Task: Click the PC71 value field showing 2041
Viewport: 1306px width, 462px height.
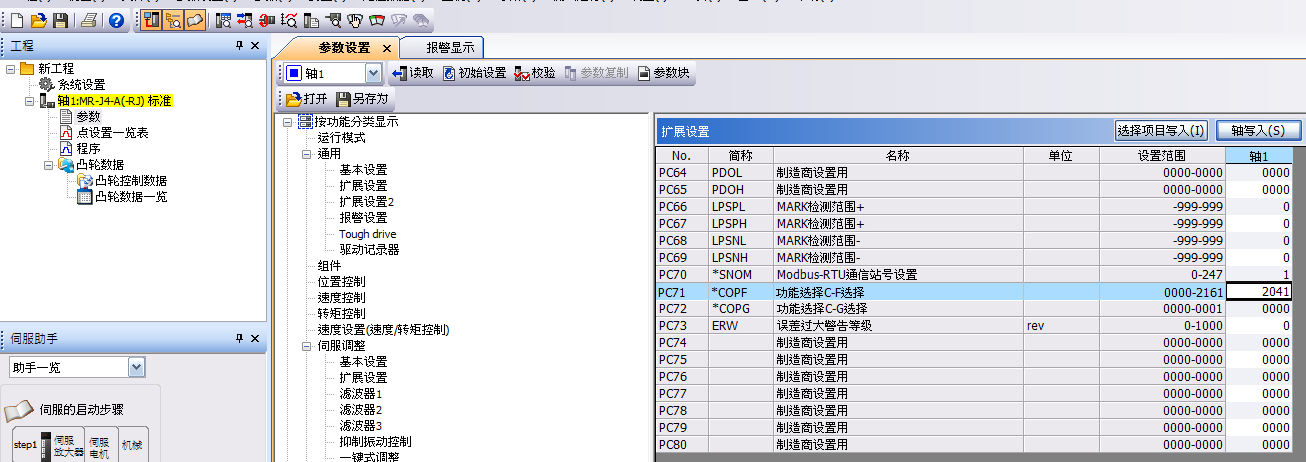Action: tap(1259, 292)
